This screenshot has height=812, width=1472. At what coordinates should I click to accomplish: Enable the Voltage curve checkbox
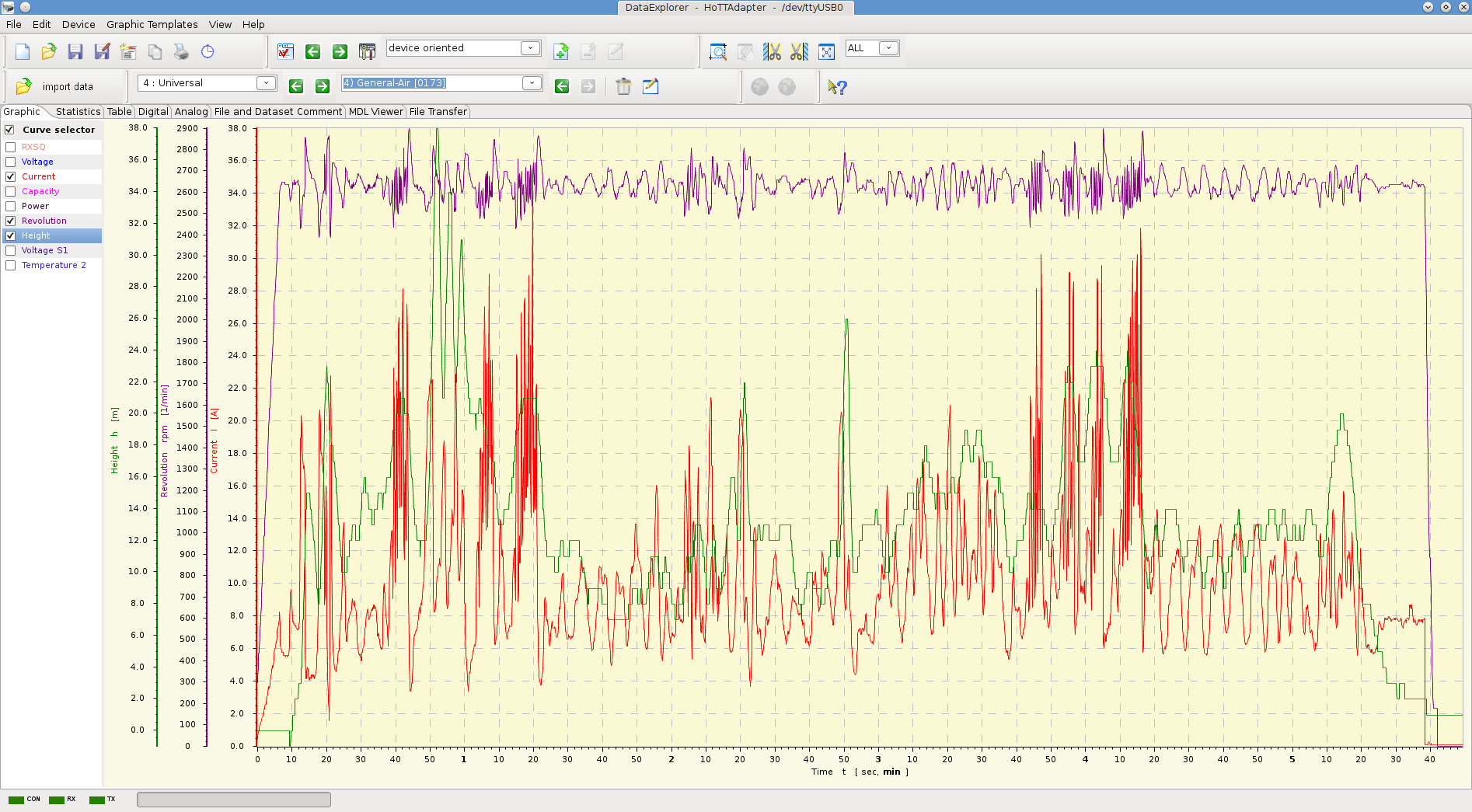pos(11,162)
